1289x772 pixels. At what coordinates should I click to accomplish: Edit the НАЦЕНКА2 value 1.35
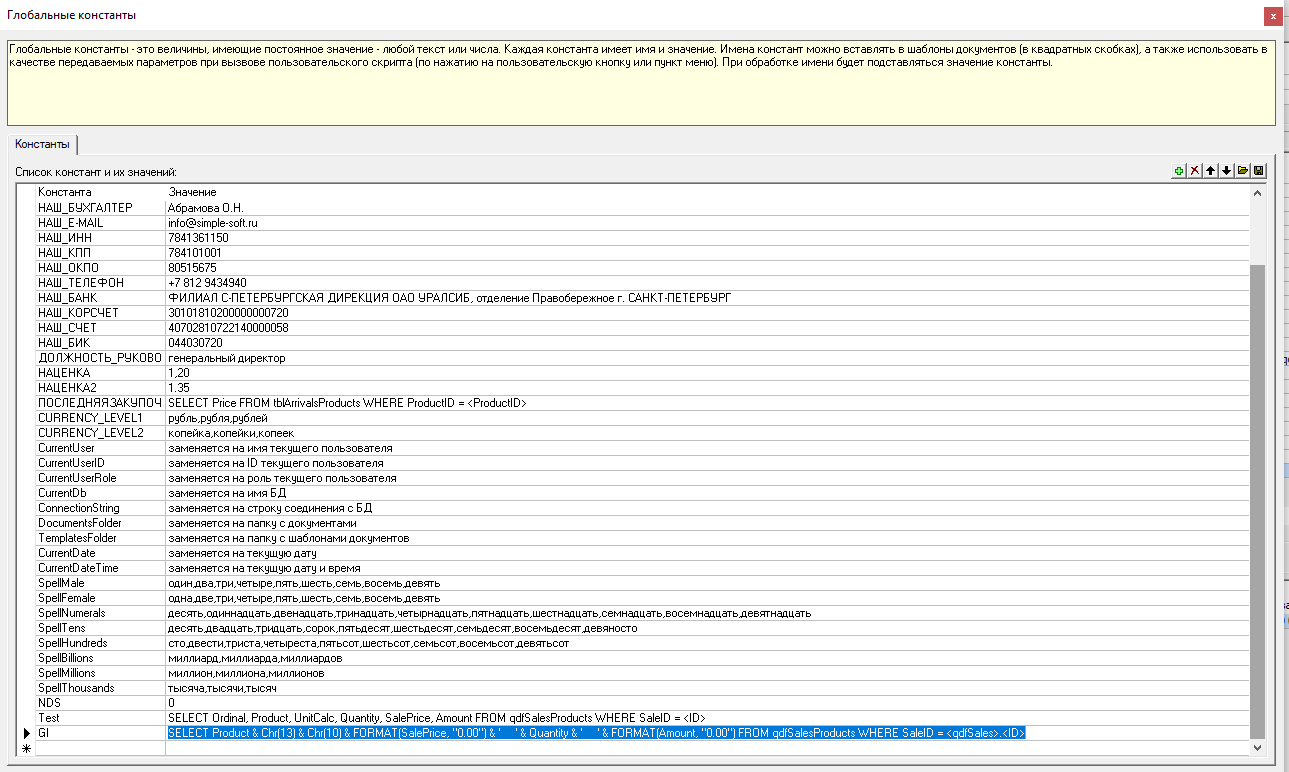click(x=182, y=388)
